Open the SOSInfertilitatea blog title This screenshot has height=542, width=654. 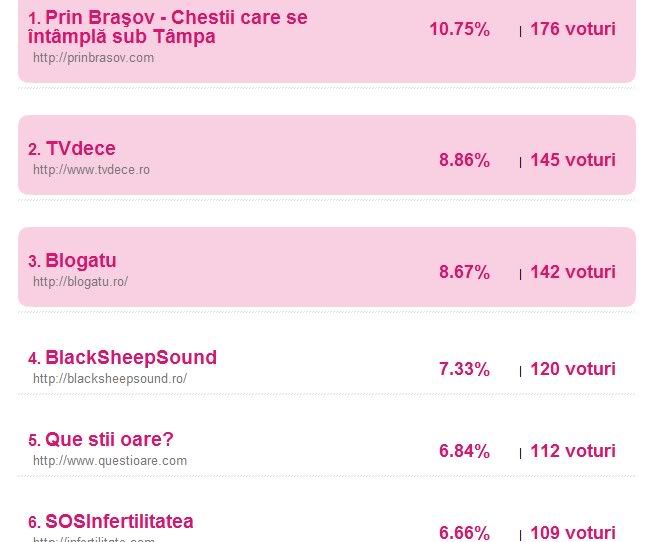(x=119, y=522)
